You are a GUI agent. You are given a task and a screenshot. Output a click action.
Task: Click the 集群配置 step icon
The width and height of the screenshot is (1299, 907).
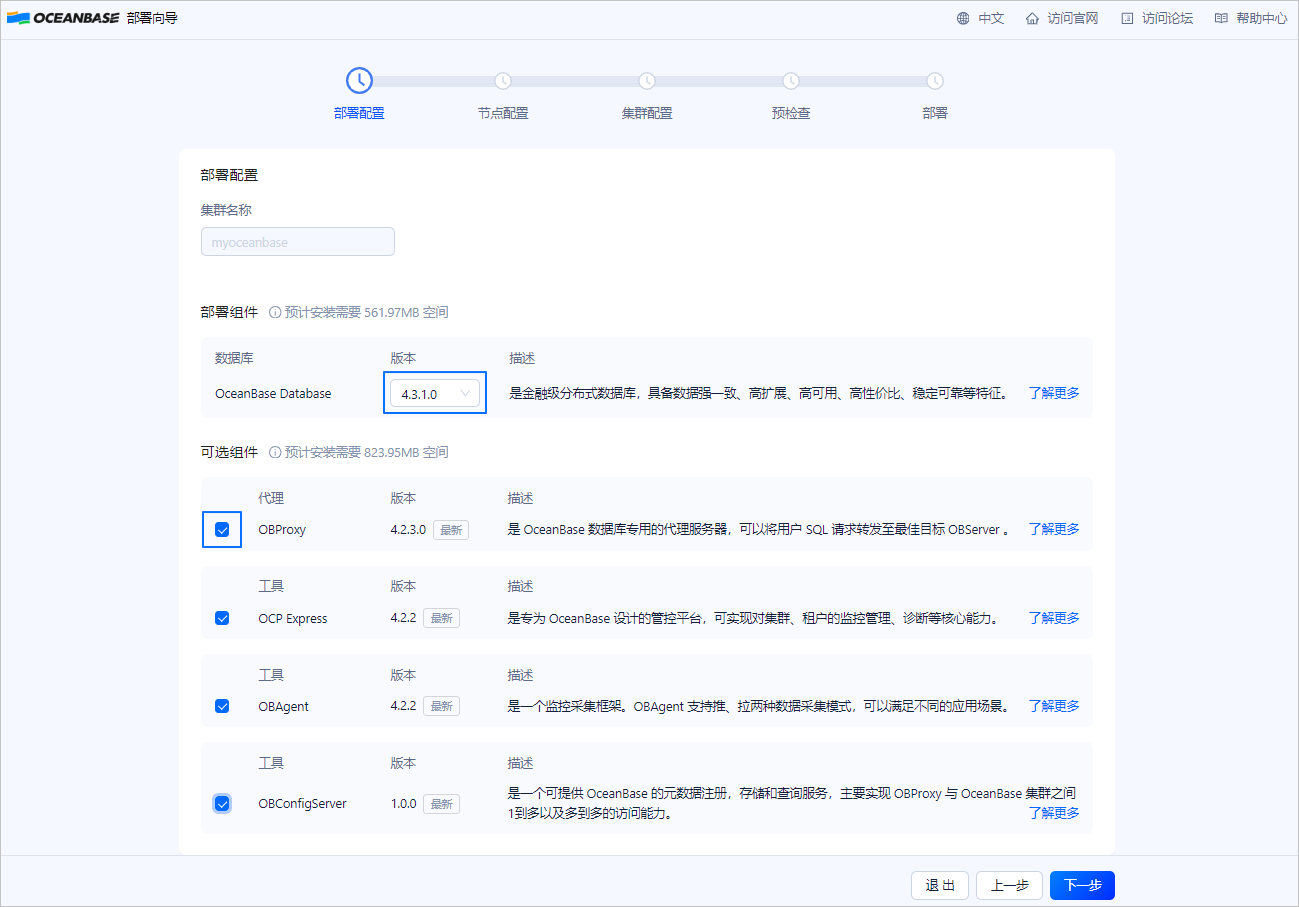[647, 81]
